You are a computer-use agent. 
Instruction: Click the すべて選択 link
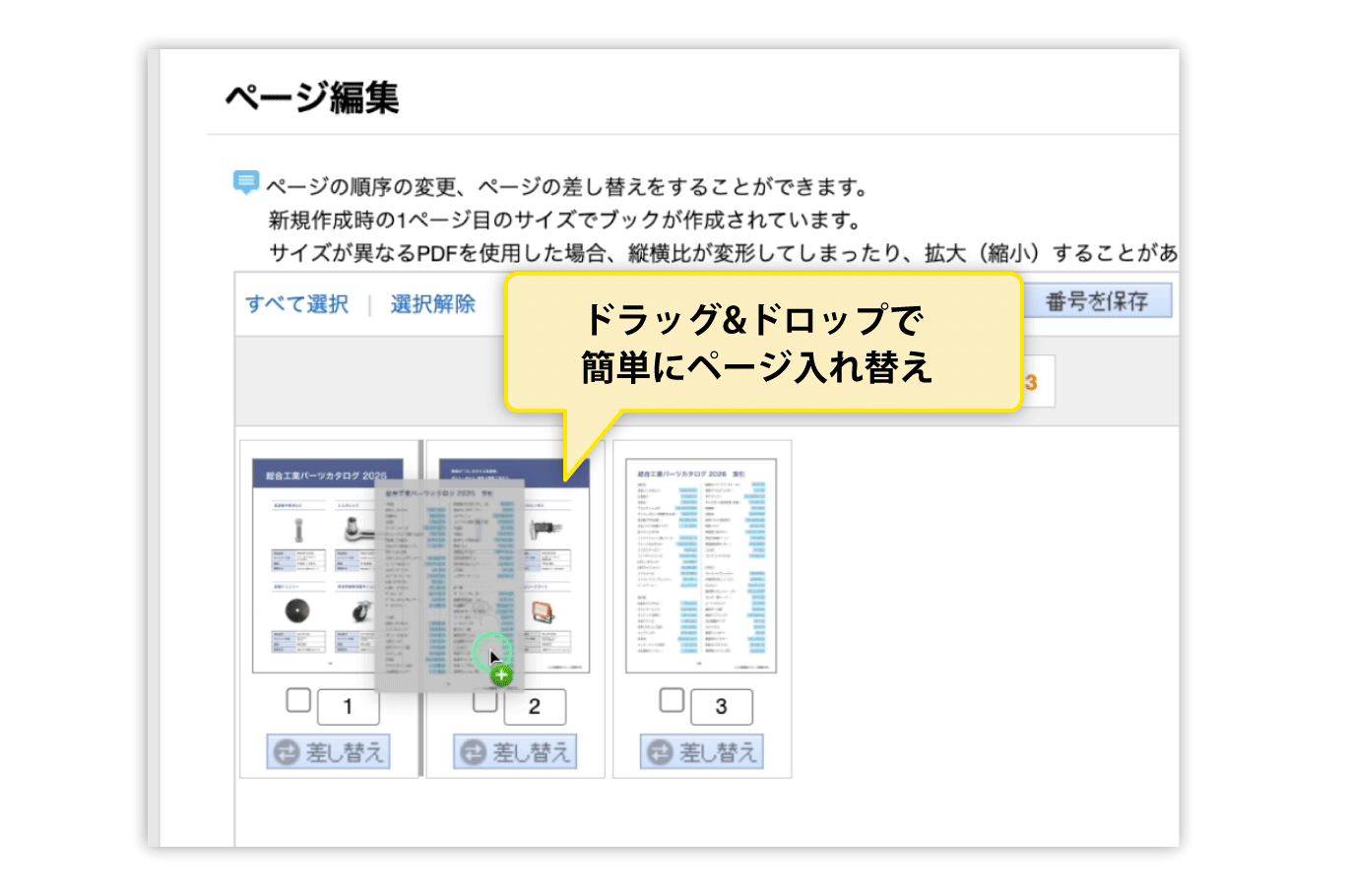(x=296, y=303)
